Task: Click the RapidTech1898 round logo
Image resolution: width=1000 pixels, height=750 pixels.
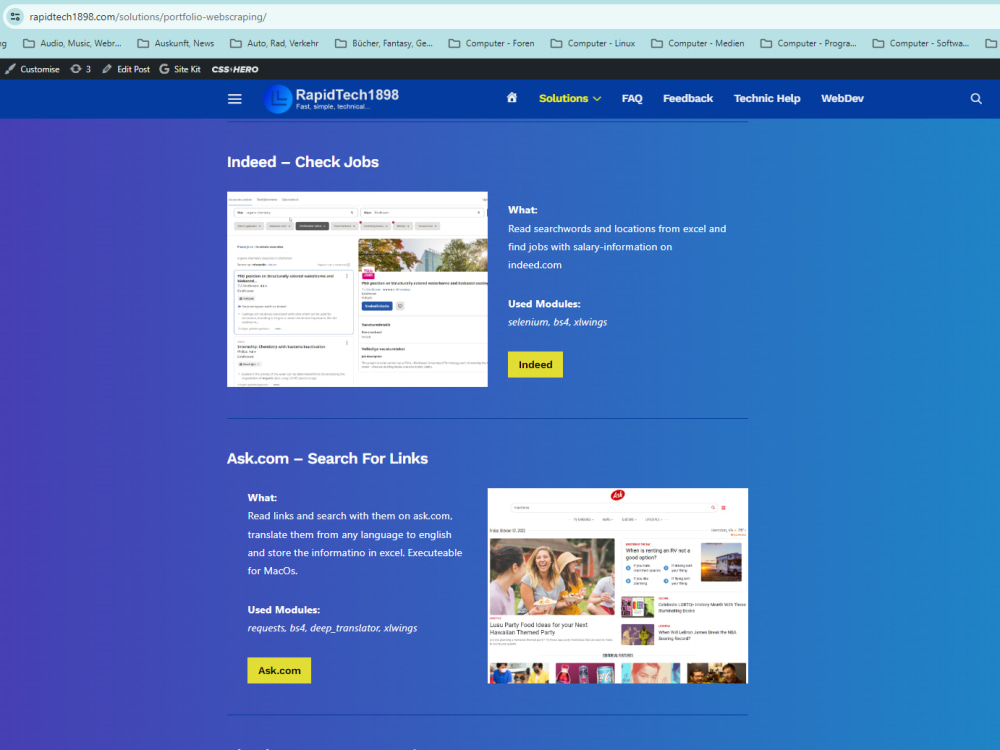Action: click(277, 99)
